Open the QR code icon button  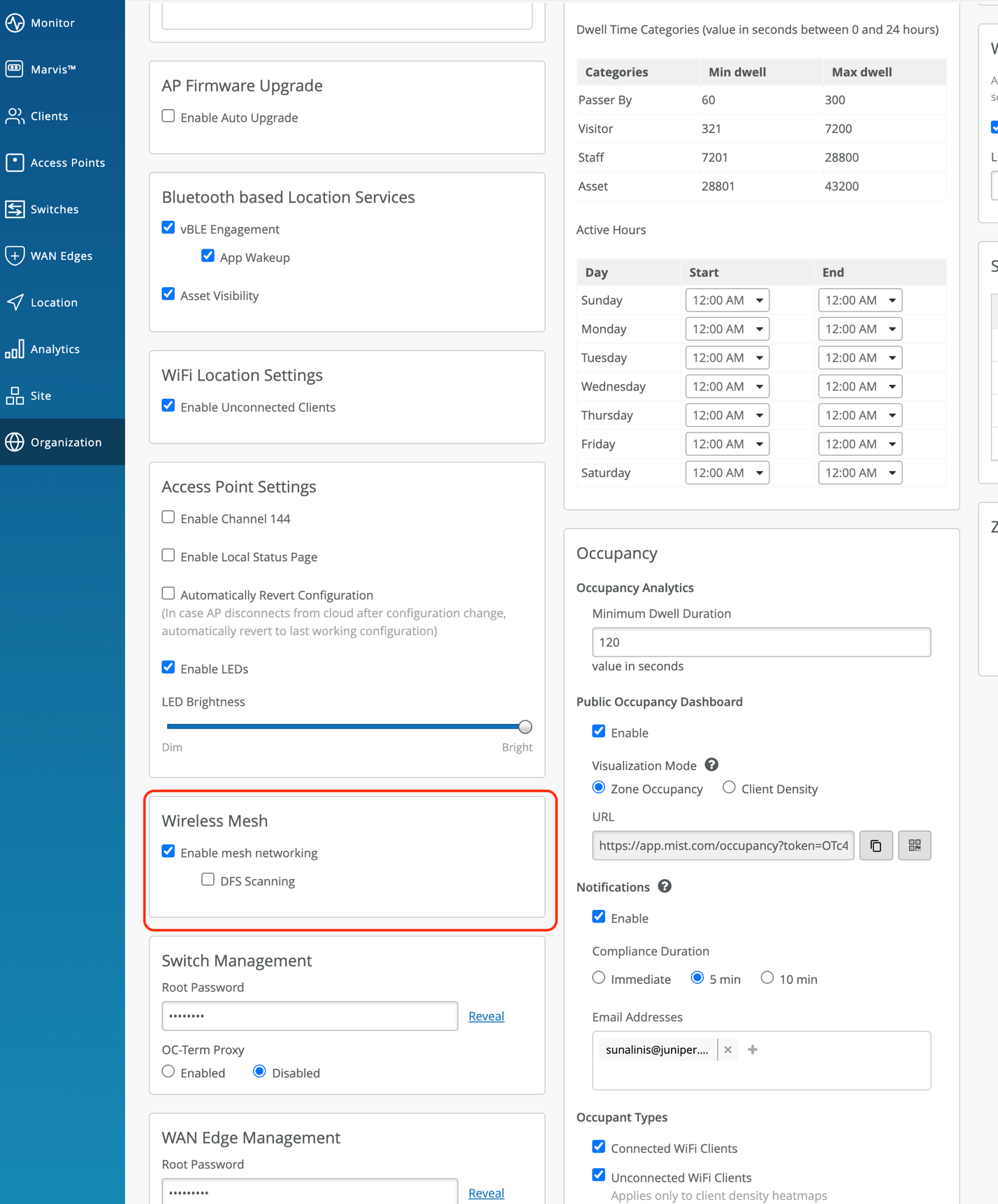pos(914,846)
